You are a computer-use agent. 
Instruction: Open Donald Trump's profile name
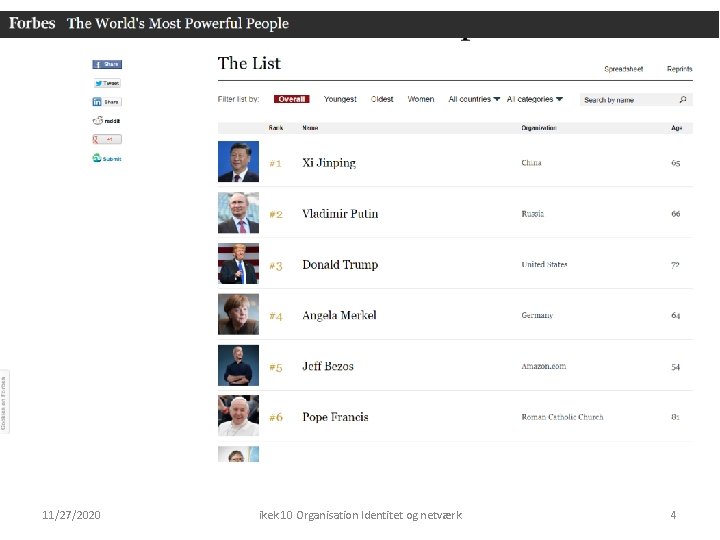point(340,264)
